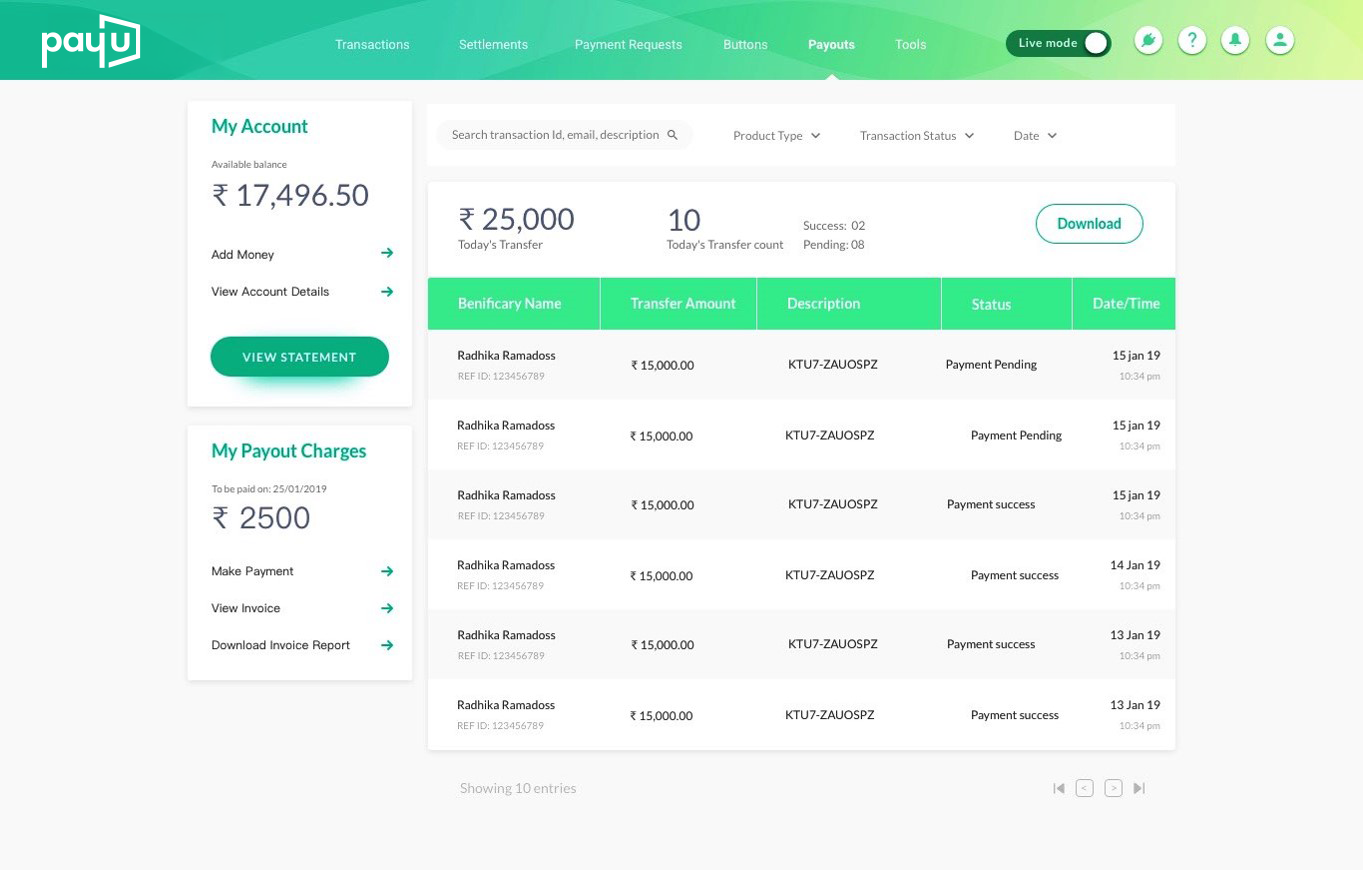Expand the Date filter dropdown

[x=1035, y=135]
